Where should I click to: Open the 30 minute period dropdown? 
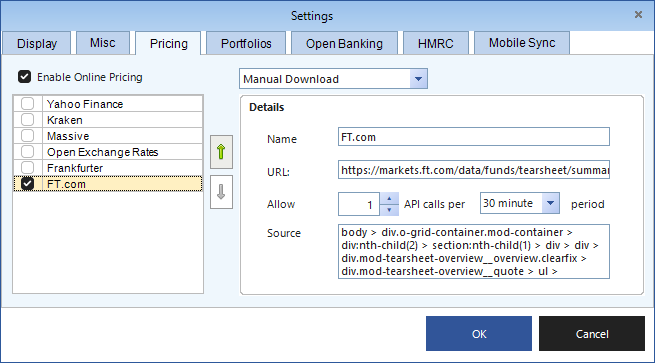551,203
